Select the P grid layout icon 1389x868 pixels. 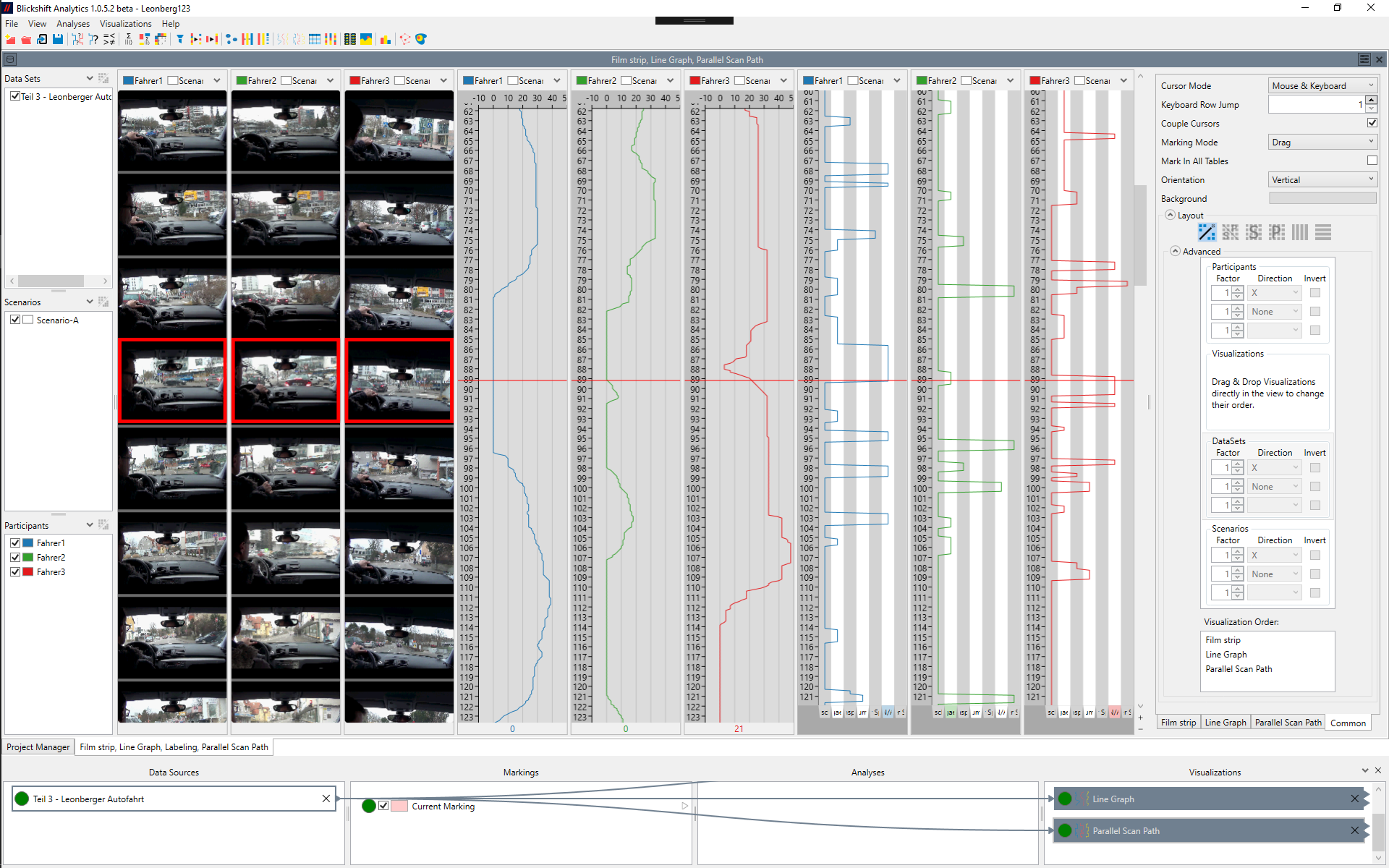[1277, 232]
